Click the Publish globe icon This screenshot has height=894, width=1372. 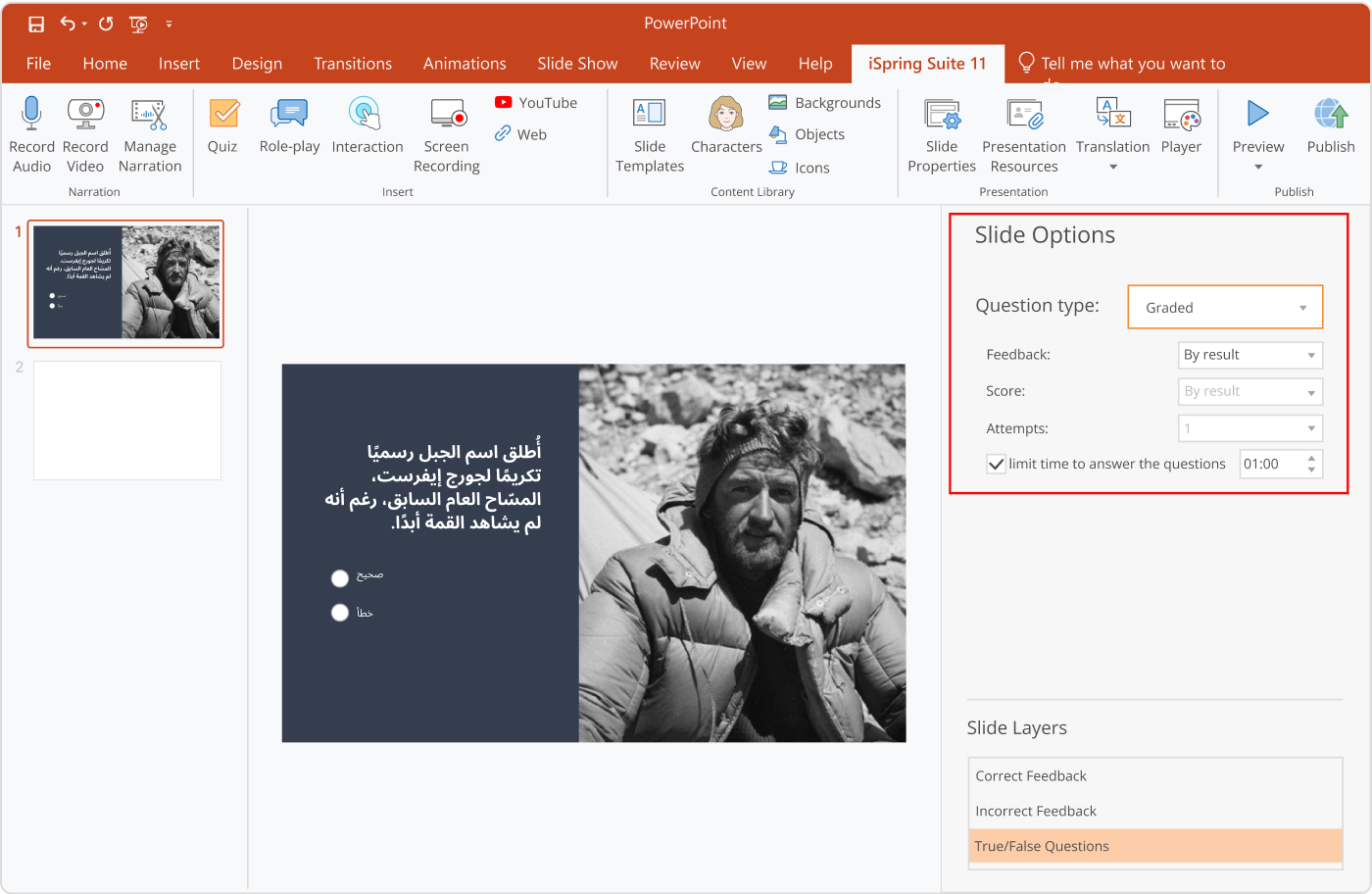[x=1331, y=114]
